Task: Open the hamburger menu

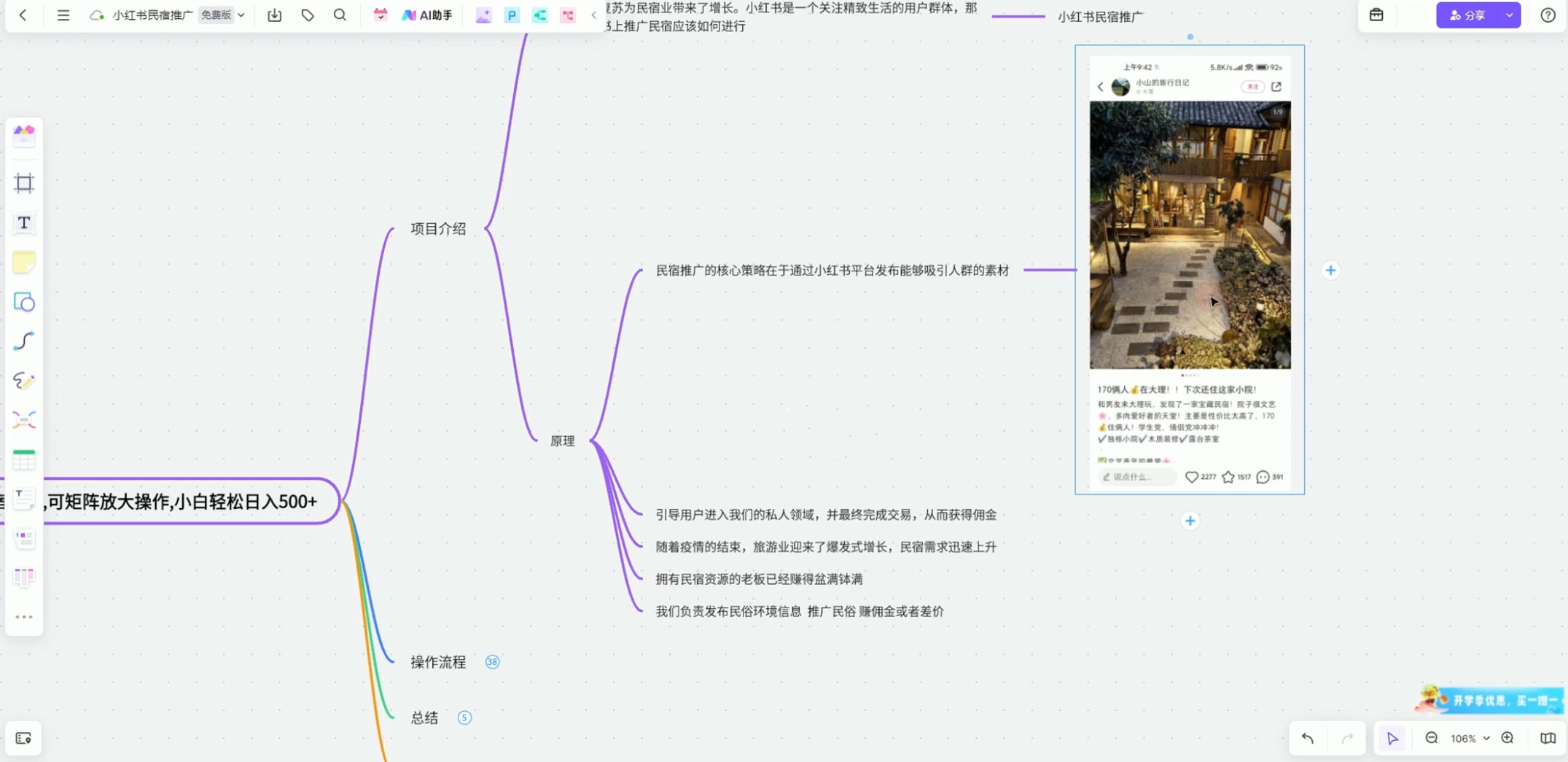Action: (x=63, y=15)
